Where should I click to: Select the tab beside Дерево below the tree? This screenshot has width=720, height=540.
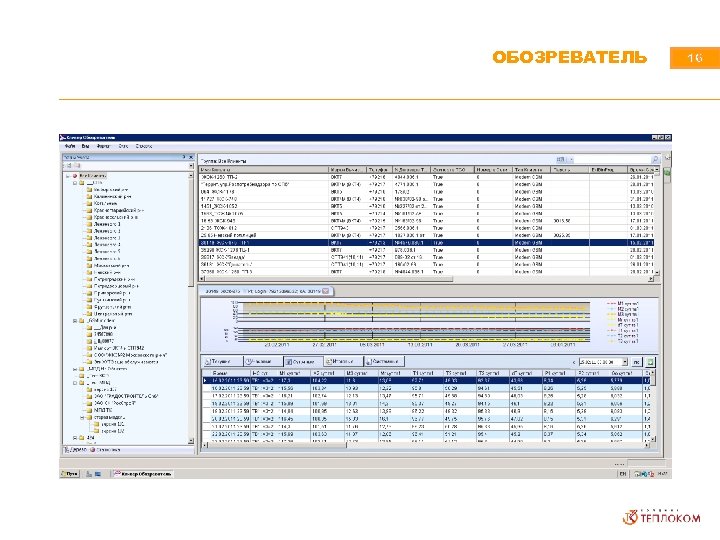(105, 450)
